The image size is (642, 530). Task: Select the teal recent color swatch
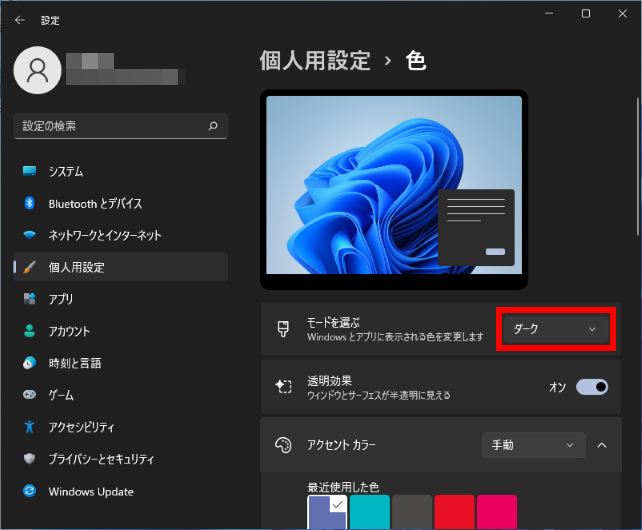(x=370, y=512)
